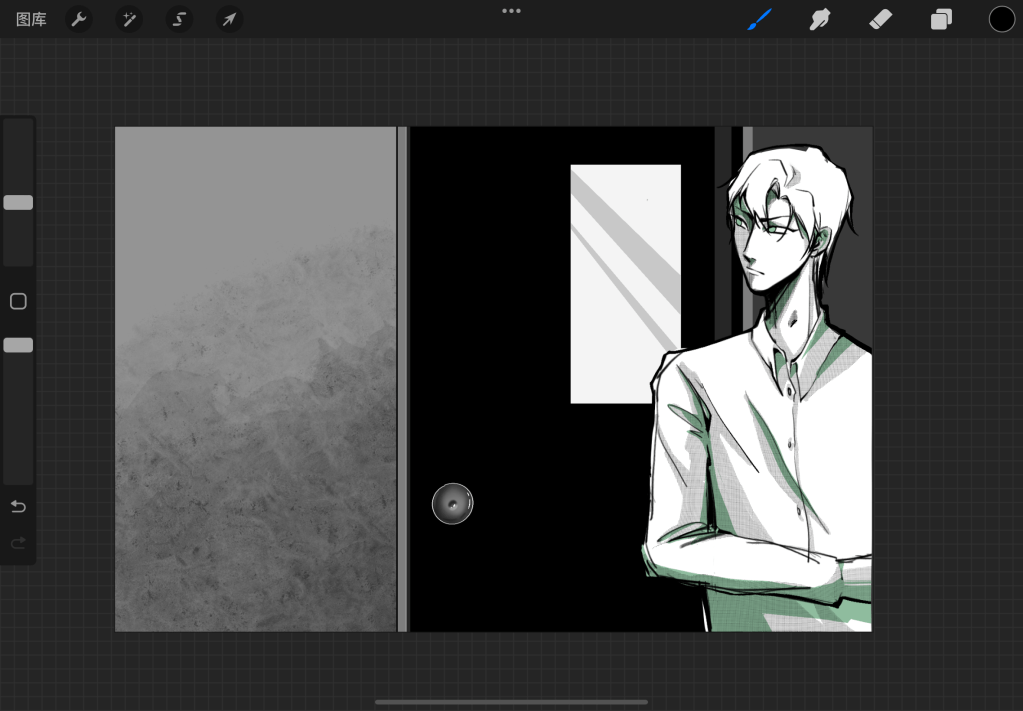This screenshot has width=1023, height=711.
Task: Select the Smudge finger tool
Action: click(x=820, y=19)
